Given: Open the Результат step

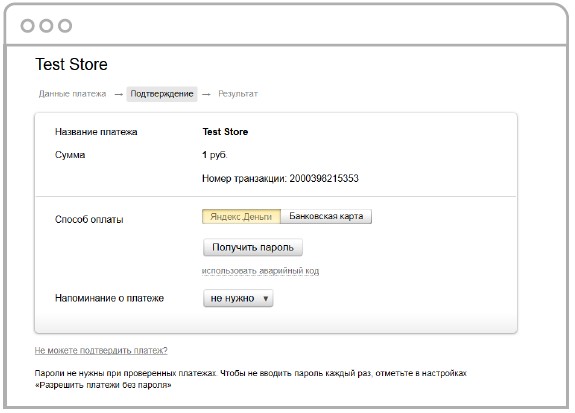Looking at the screenshot, I should (x=238, y=94).
